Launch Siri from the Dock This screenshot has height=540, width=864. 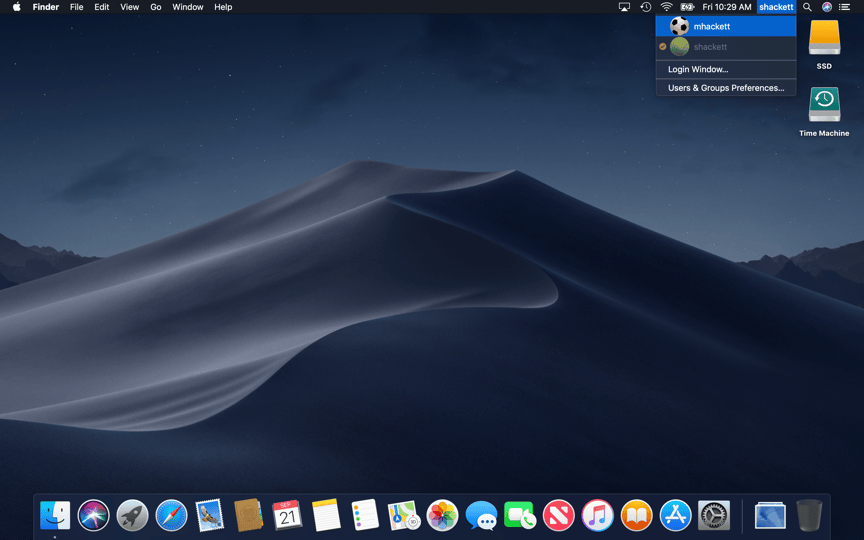point(94,516)
